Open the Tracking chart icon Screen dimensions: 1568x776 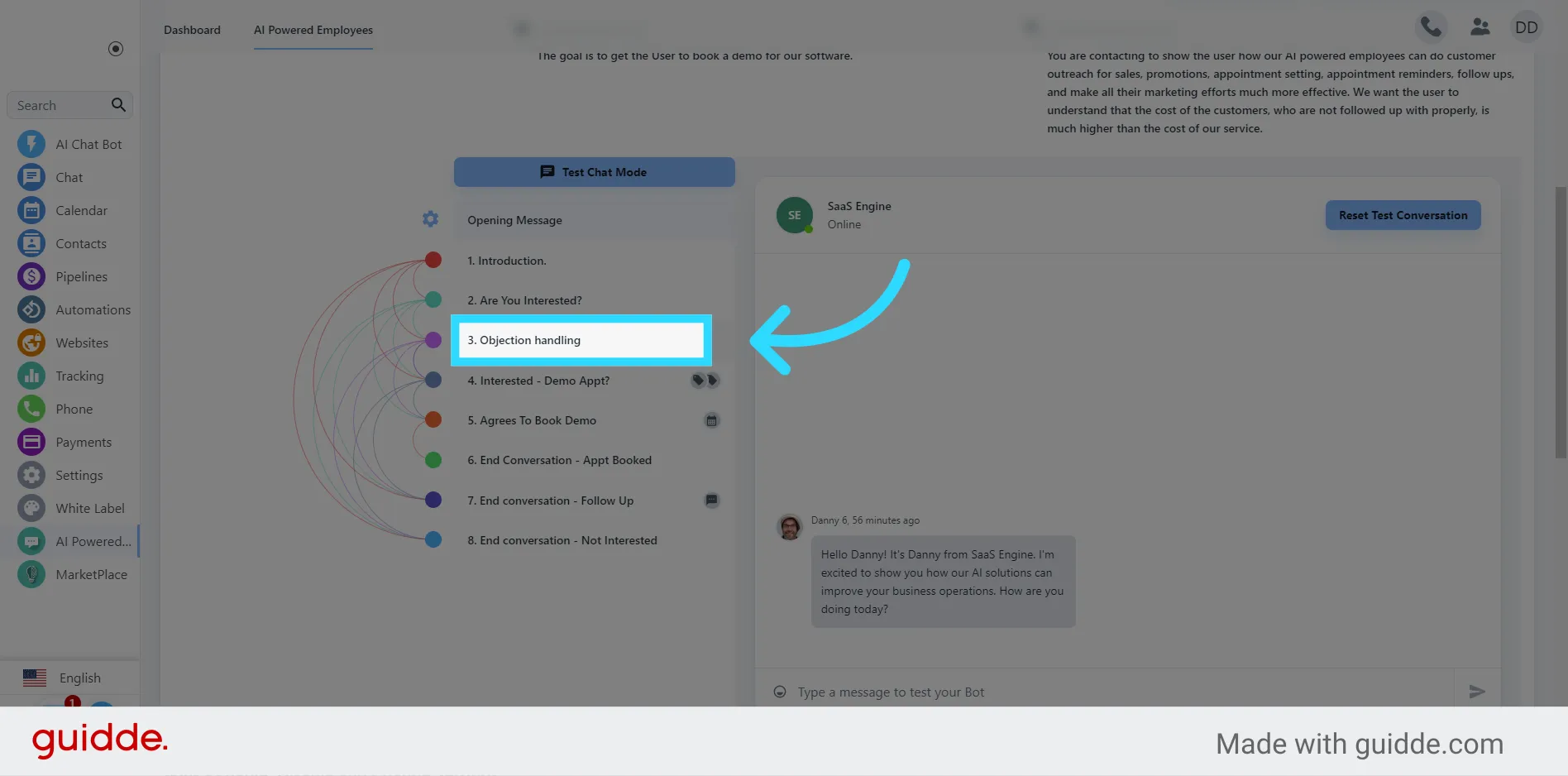click(x=31, y=376)
